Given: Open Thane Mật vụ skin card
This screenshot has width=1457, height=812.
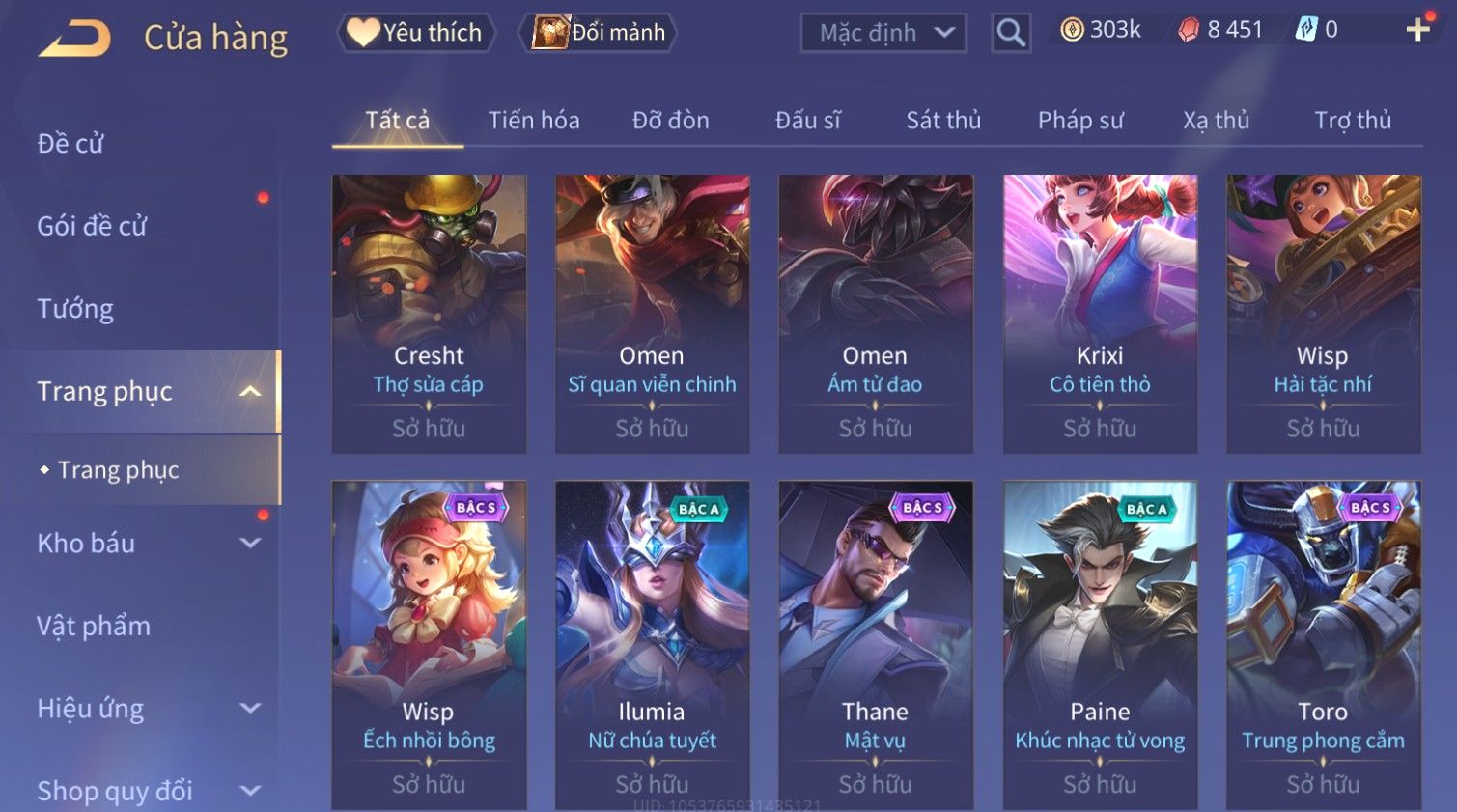Looking at the screenshot, I should (876, 645).
